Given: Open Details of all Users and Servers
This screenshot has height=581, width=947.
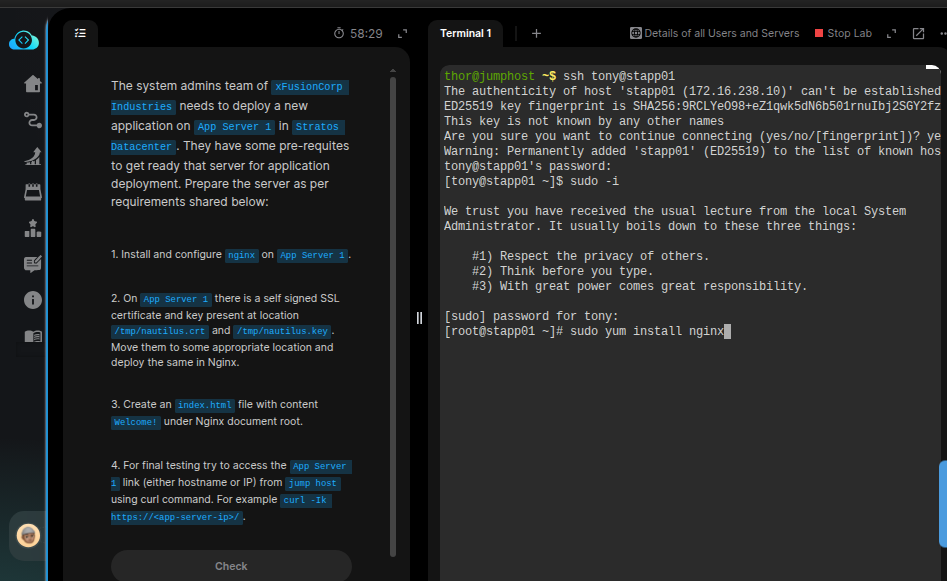Looking at the screenshot, I should pyautogui.click(x=714, y=33).
